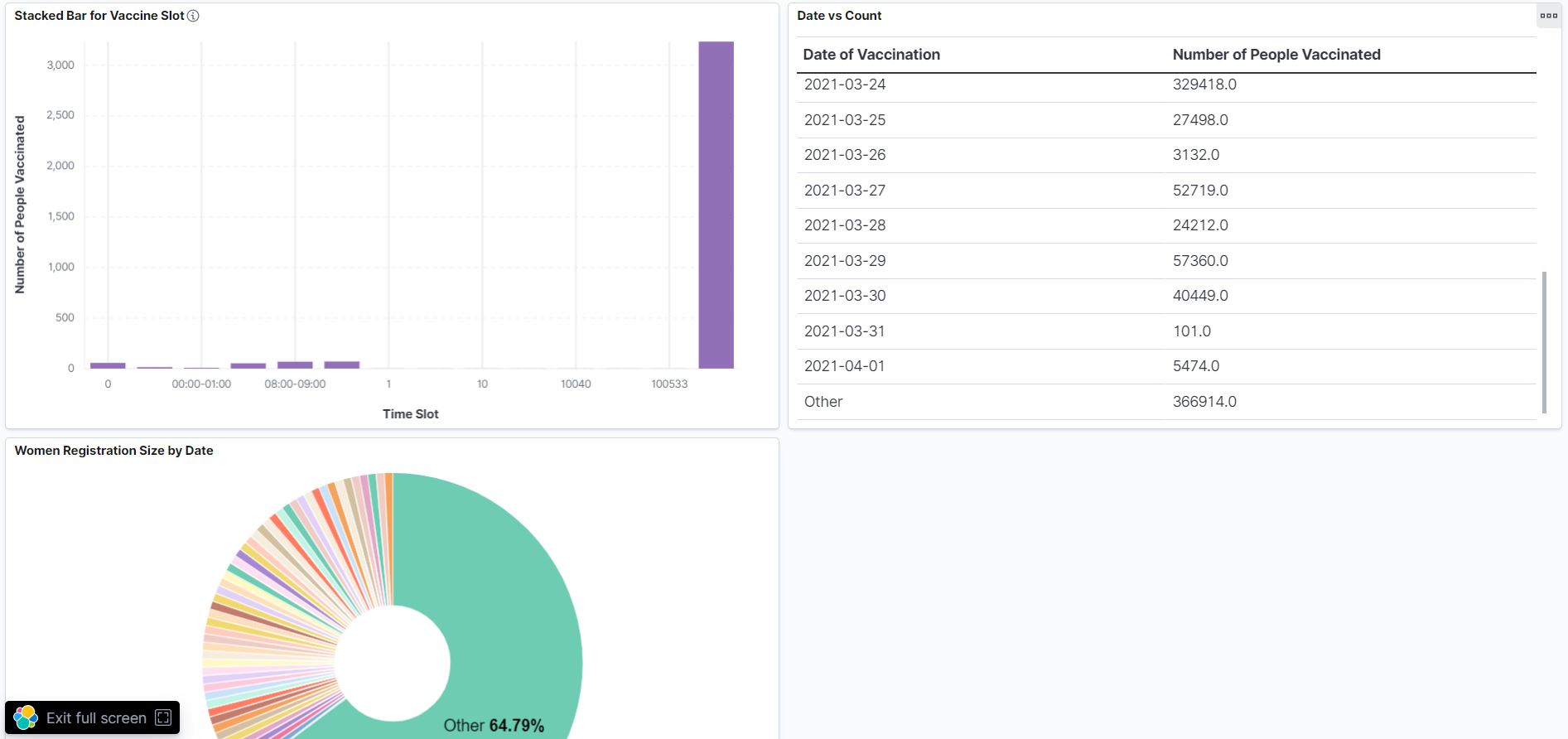Click the Time Slot axis title

[x=411, y=414]
